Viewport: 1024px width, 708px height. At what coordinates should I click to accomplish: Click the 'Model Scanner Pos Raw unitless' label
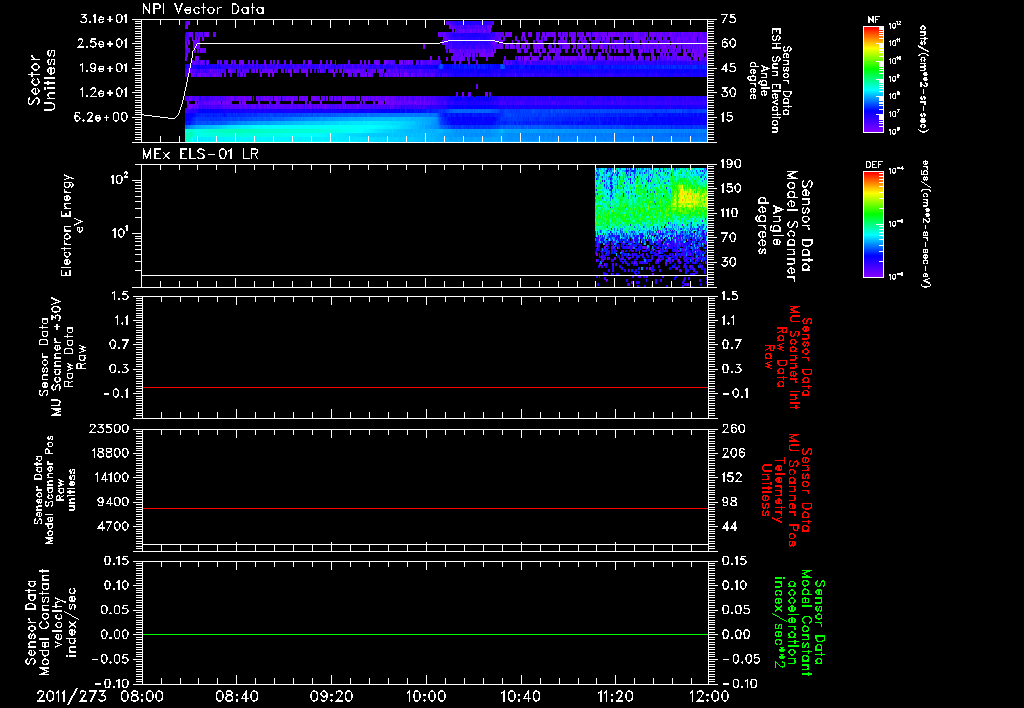pos(54,490)
